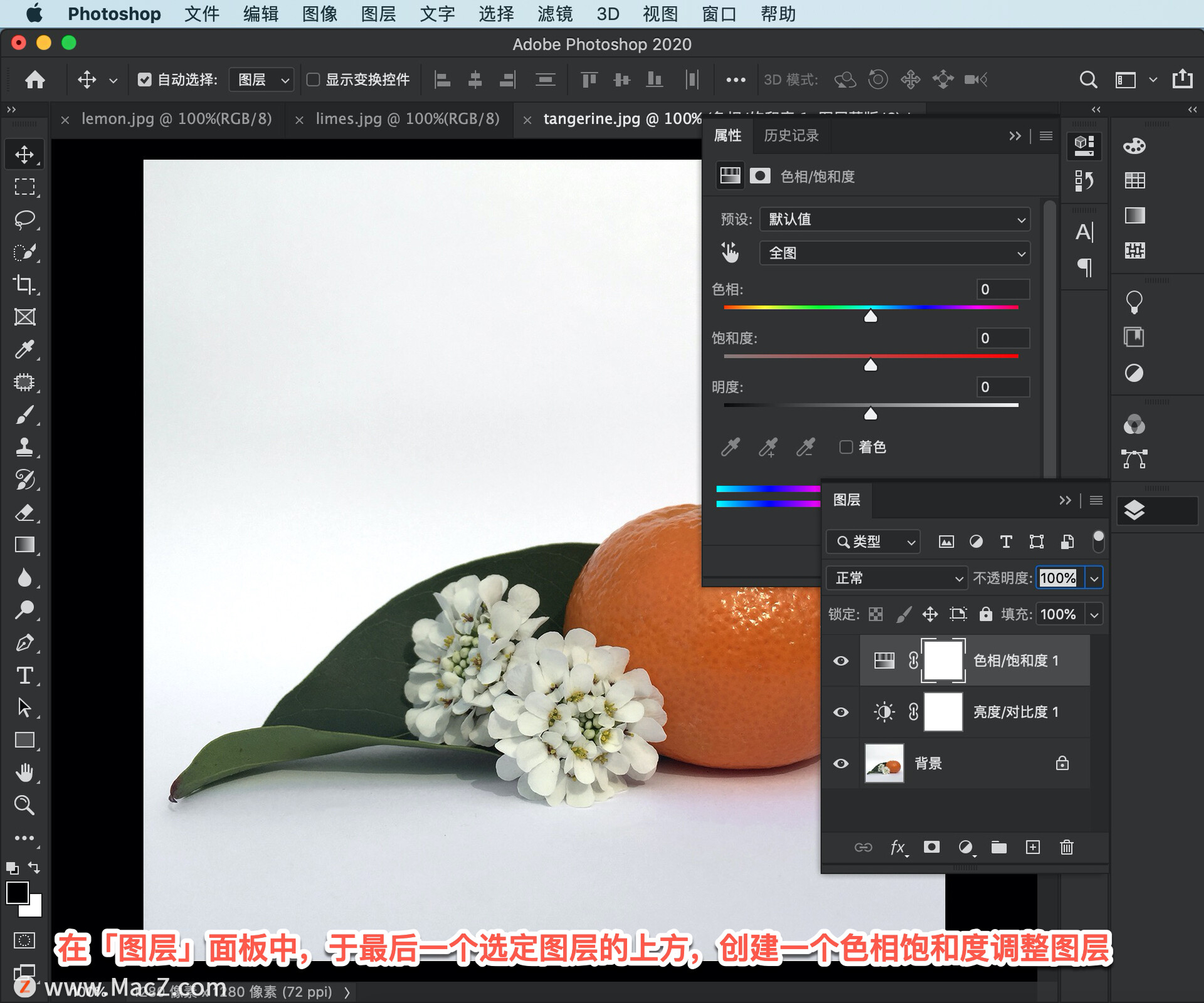Open the 全图 channel range dropdown
The width and height of the screenshot is (1204, 1003).
coord(894,253)
